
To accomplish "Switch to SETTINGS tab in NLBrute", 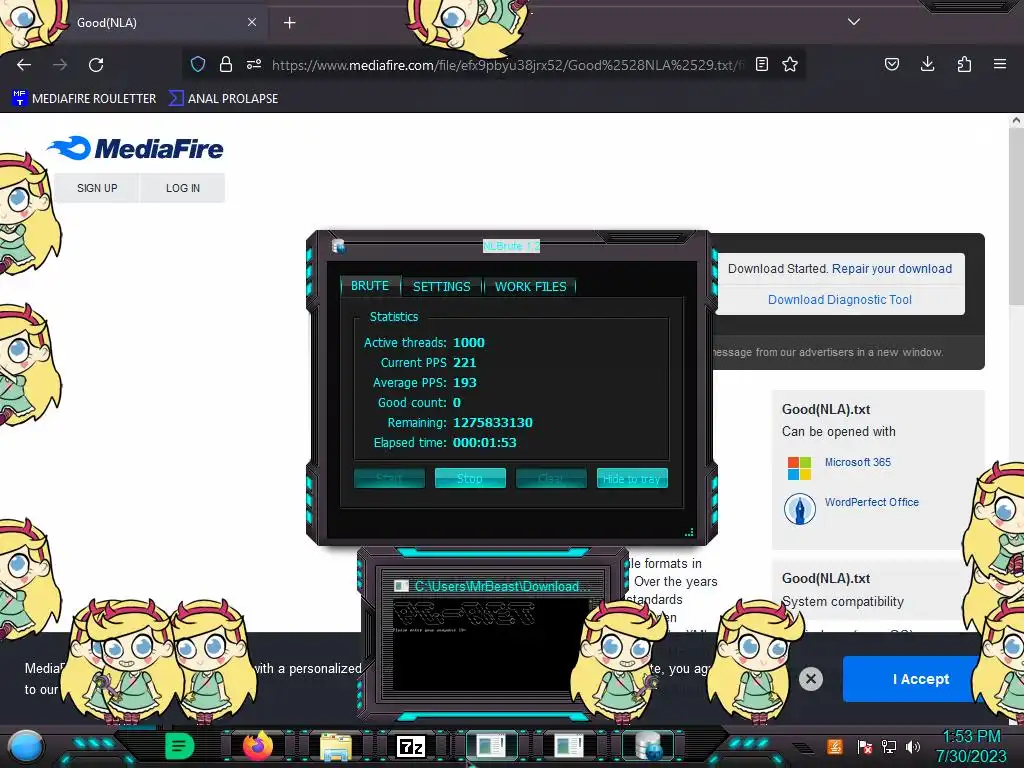I will (441, 287).
